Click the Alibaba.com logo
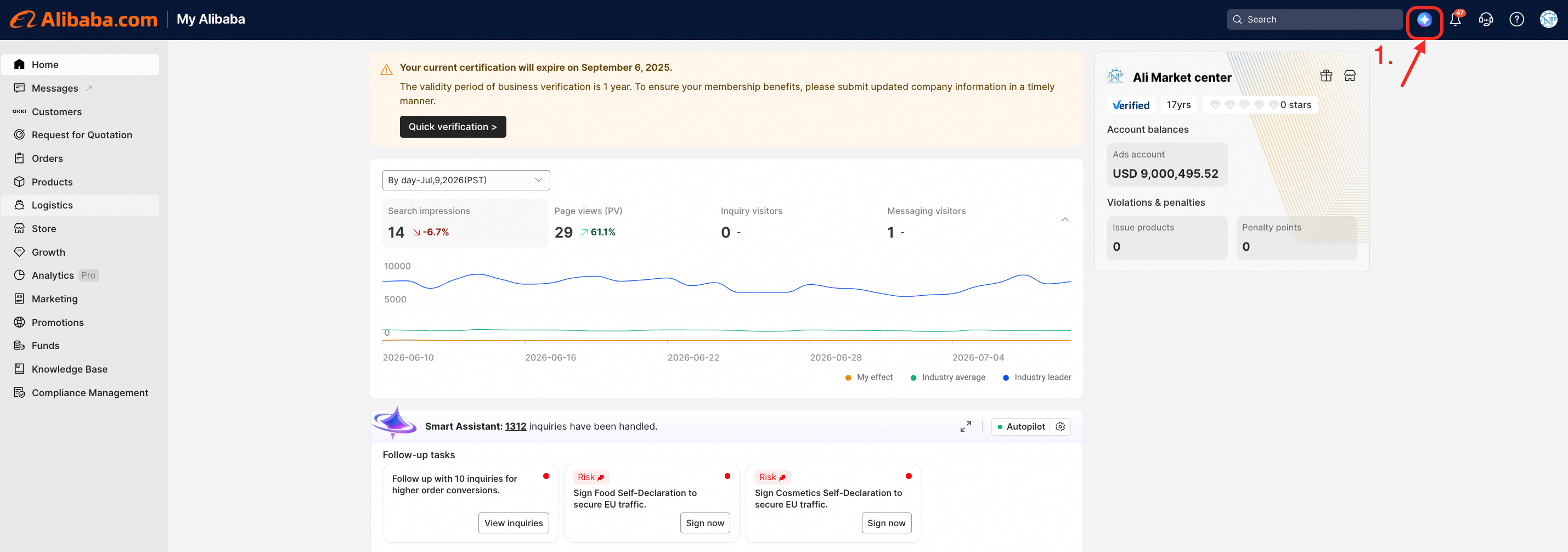 [x=84, y=19]
